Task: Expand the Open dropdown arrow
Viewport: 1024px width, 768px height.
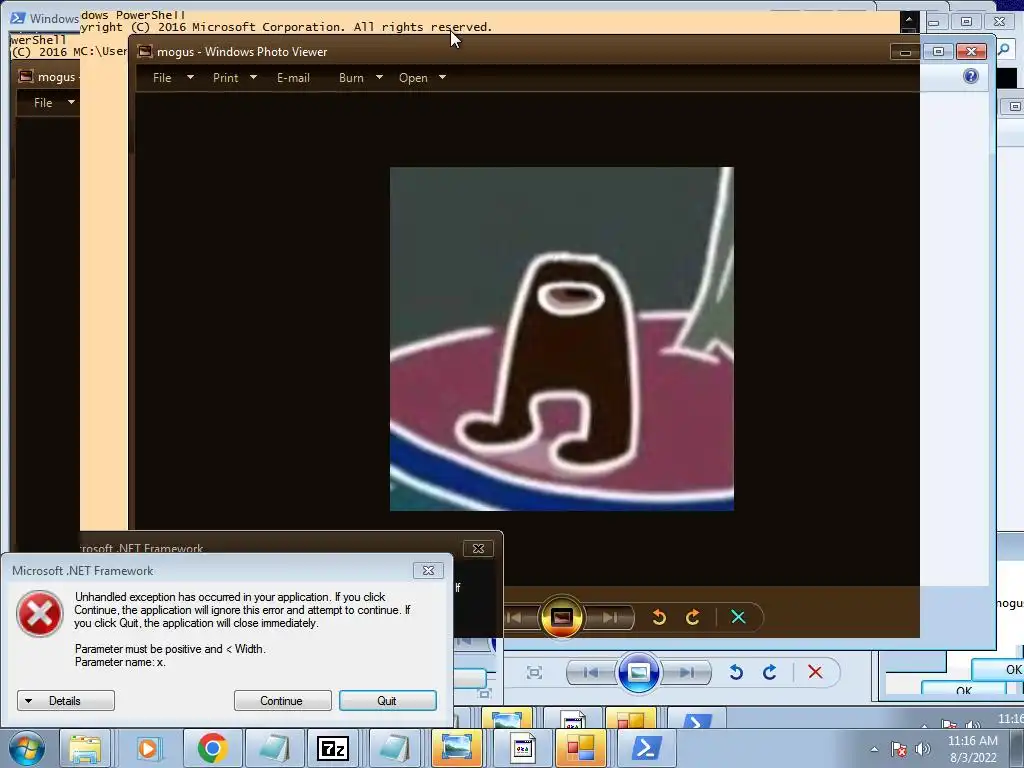Action: 442,77
